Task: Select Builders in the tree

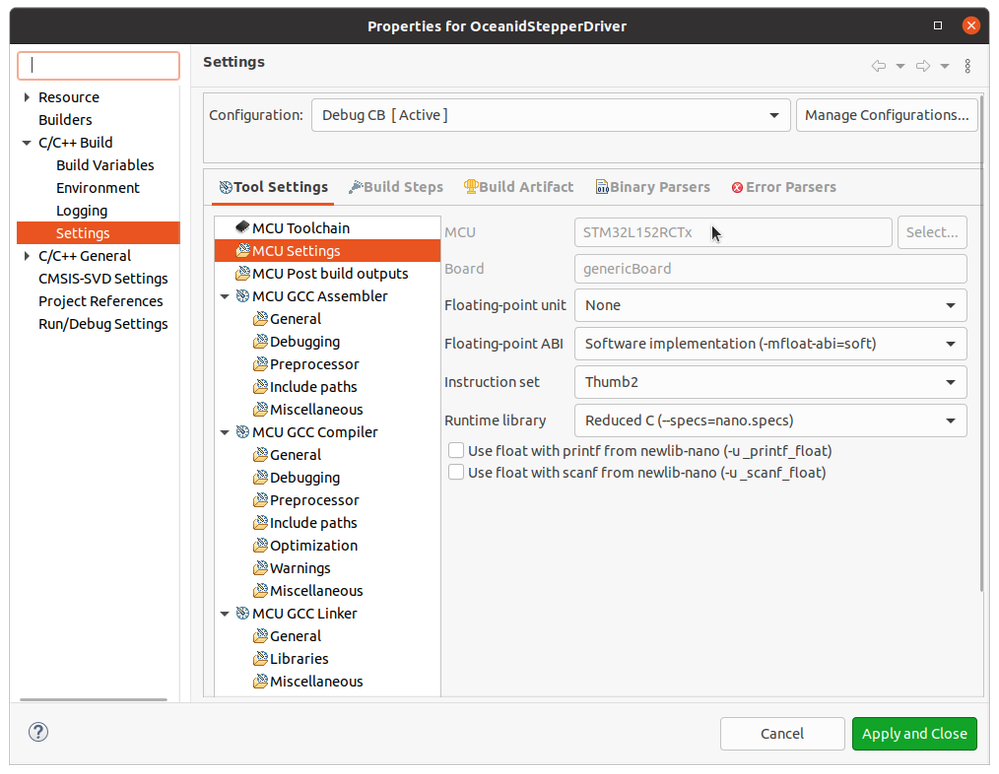Action: click(65, 120)
